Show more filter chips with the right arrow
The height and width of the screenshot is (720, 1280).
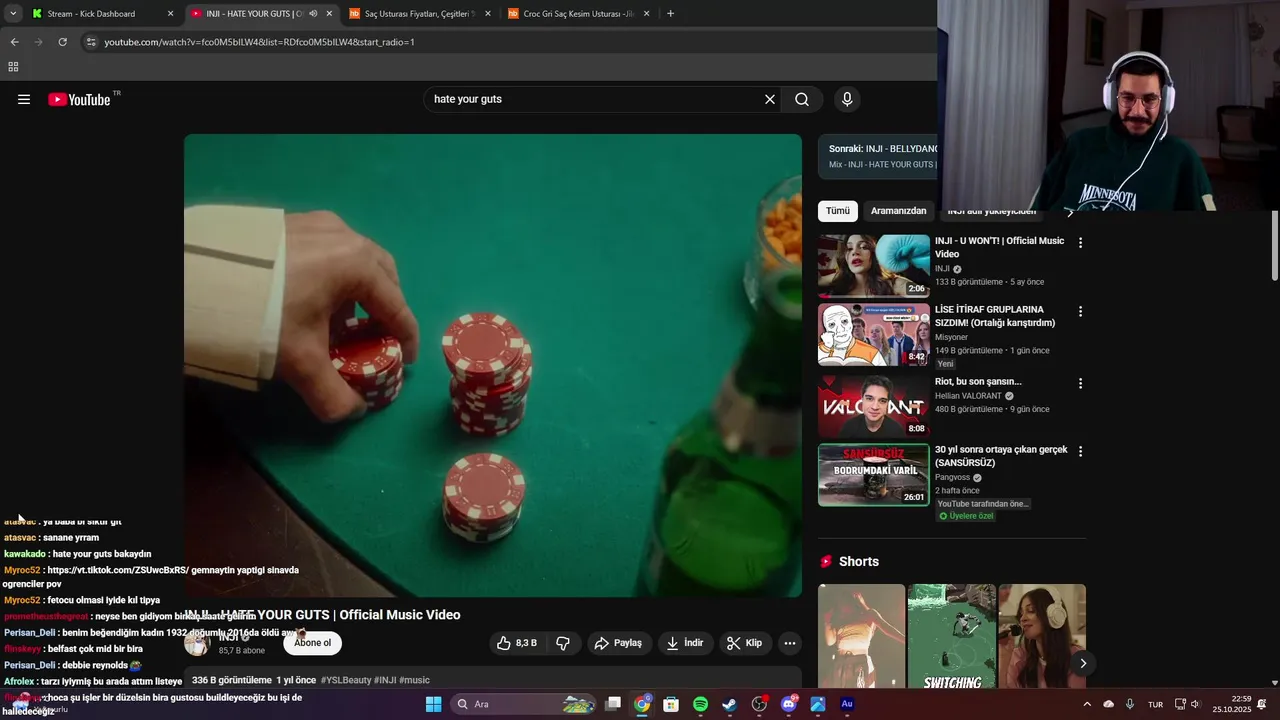tap(1069, 212)
